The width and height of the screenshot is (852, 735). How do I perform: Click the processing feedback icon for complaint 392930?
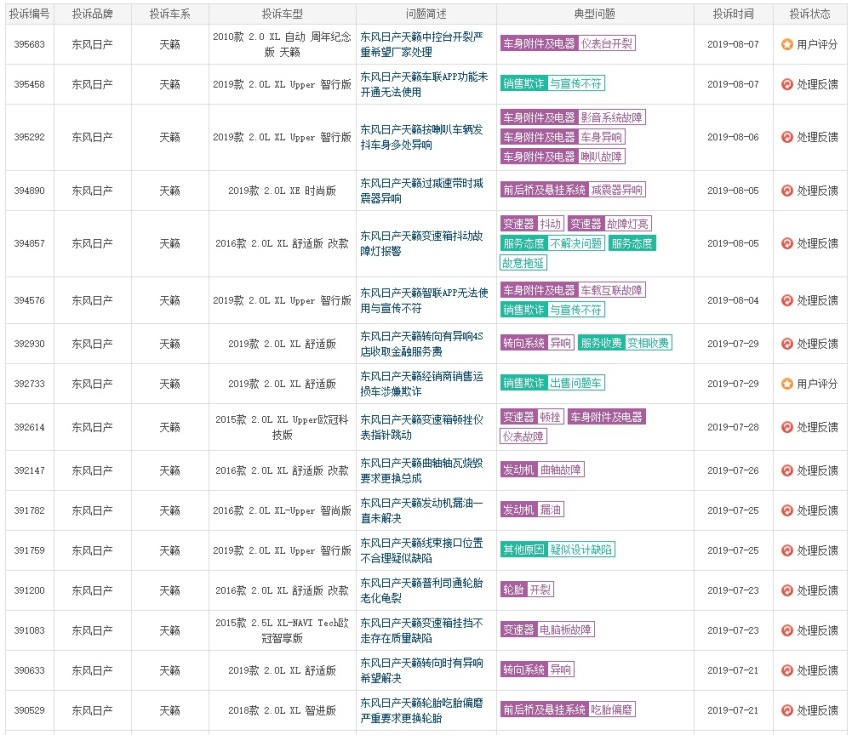[x=787, y=344]
